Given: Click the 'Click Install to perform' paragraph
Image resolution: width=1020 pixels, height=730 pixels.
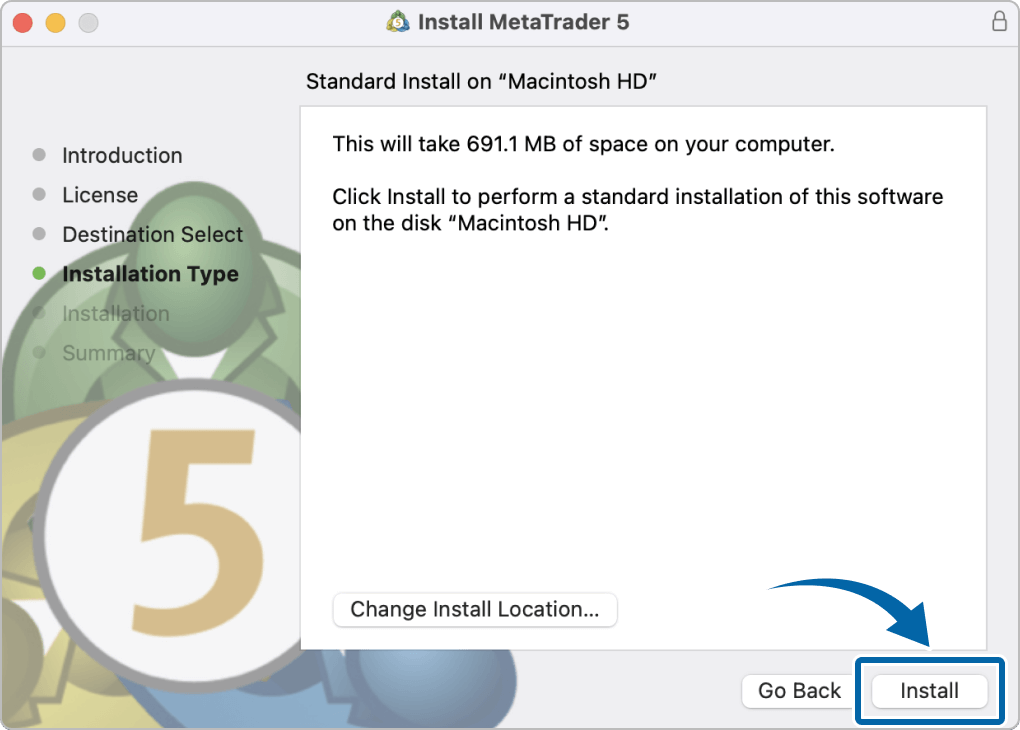Looking at the screenshot, I should 638,210.
